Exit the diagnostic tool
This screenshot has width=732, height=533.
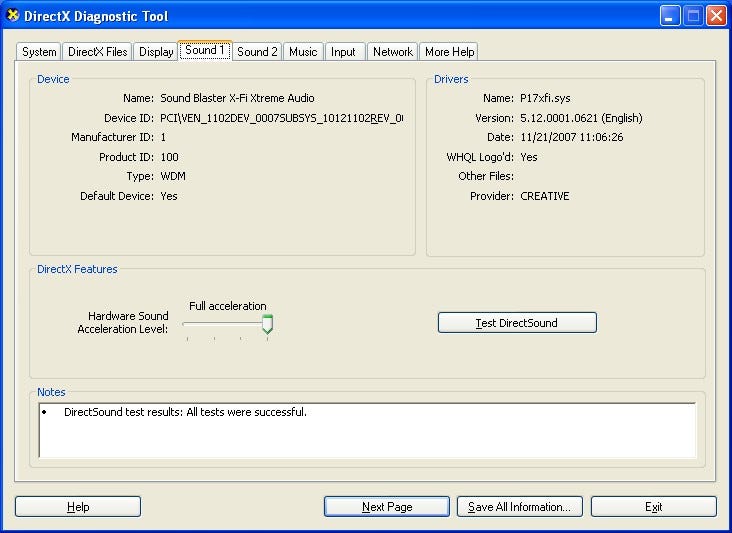(654, 507)
